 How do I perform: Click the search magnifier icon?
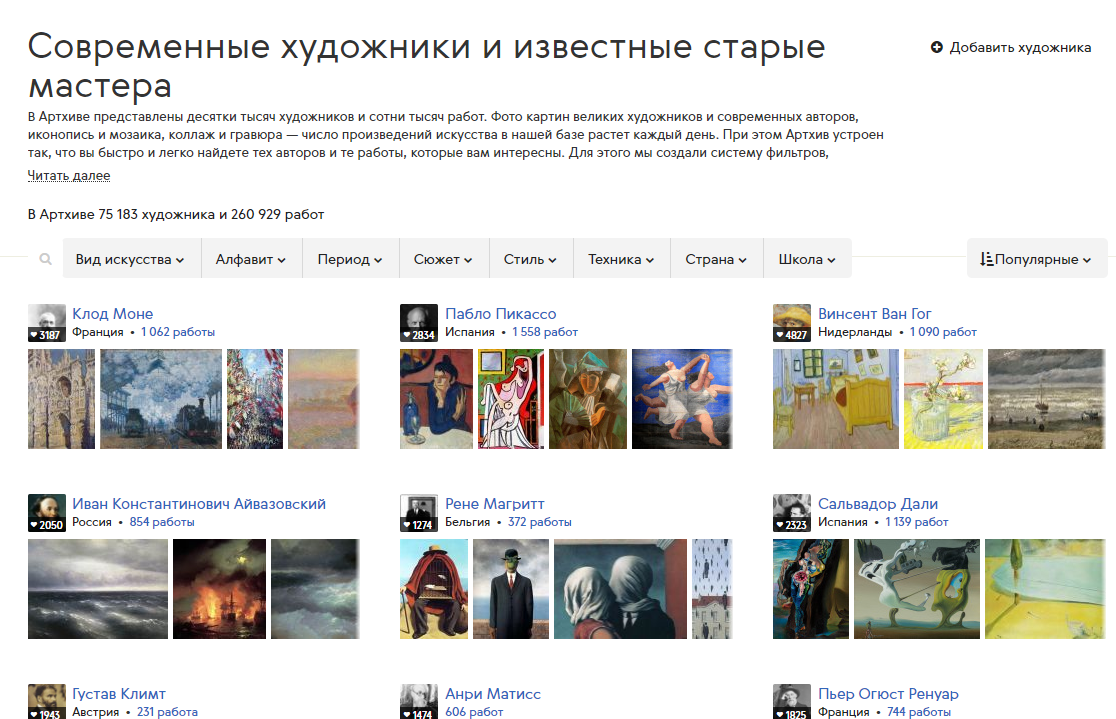46,259
